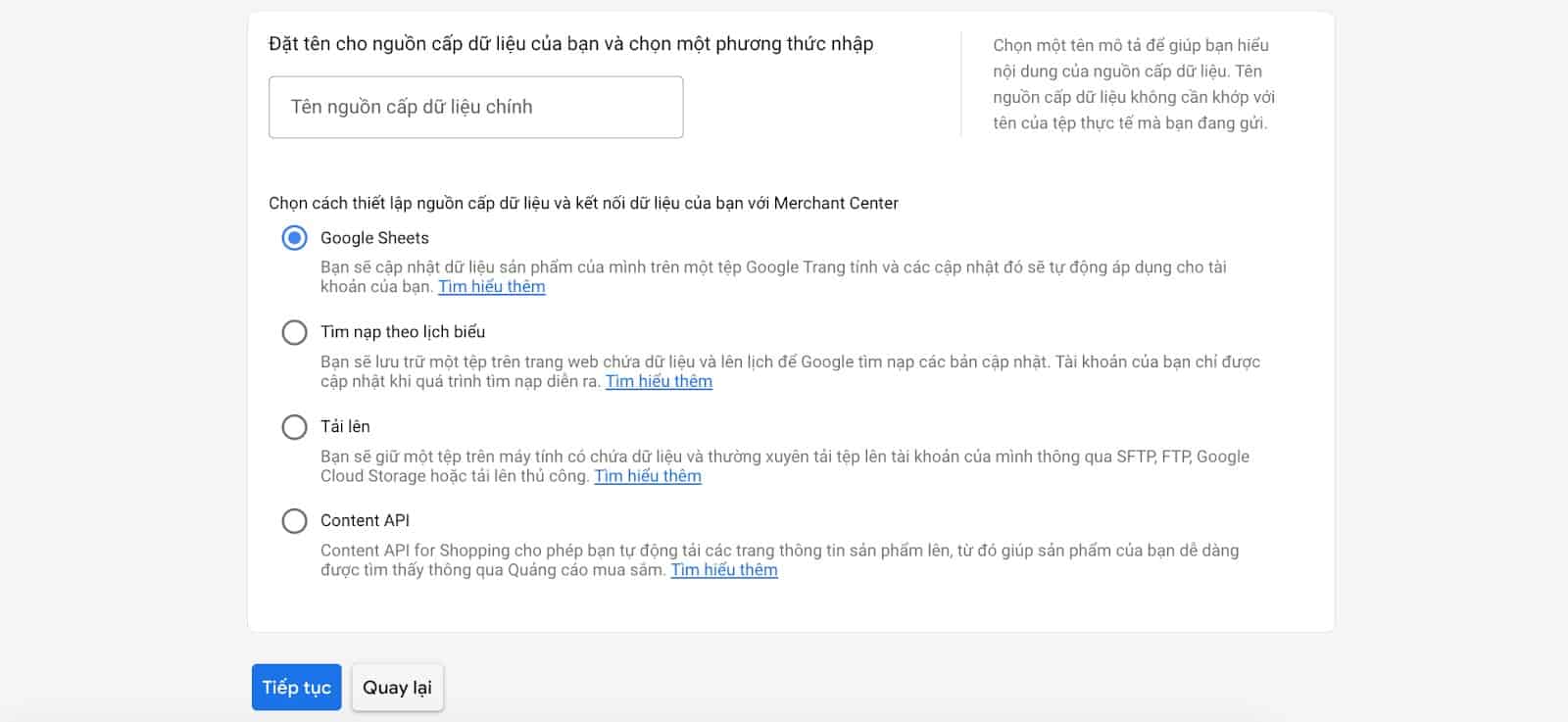
Task: Select the Google Sheets radio button circle
Action: point(294,238)
